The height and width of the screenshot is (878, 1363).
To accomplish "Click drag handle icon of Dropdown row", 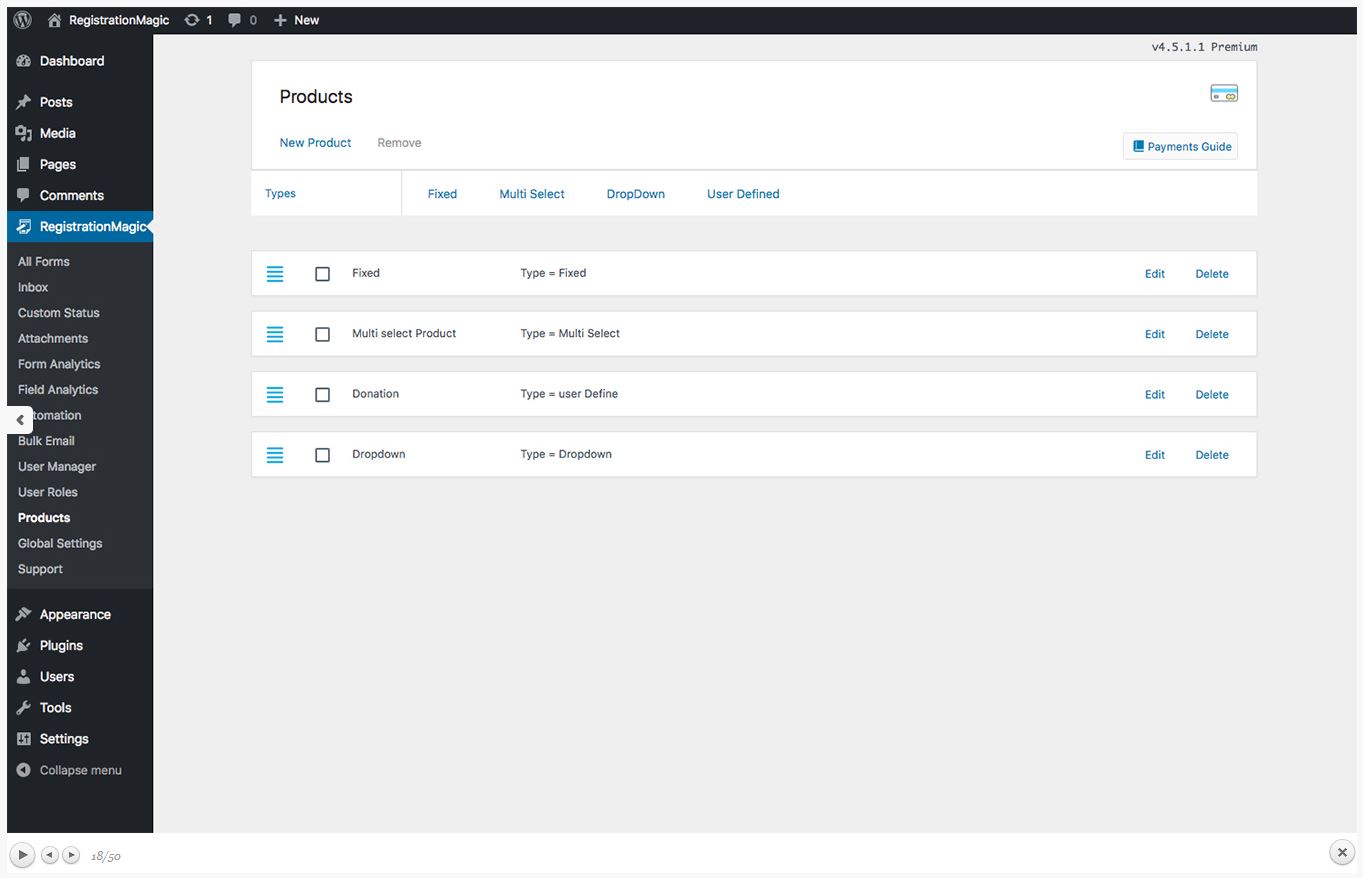I will (275, 455).
